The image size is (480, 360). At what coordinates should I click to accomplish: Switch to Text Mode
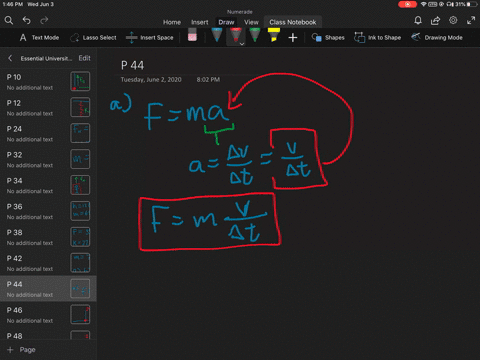(39, 38)
